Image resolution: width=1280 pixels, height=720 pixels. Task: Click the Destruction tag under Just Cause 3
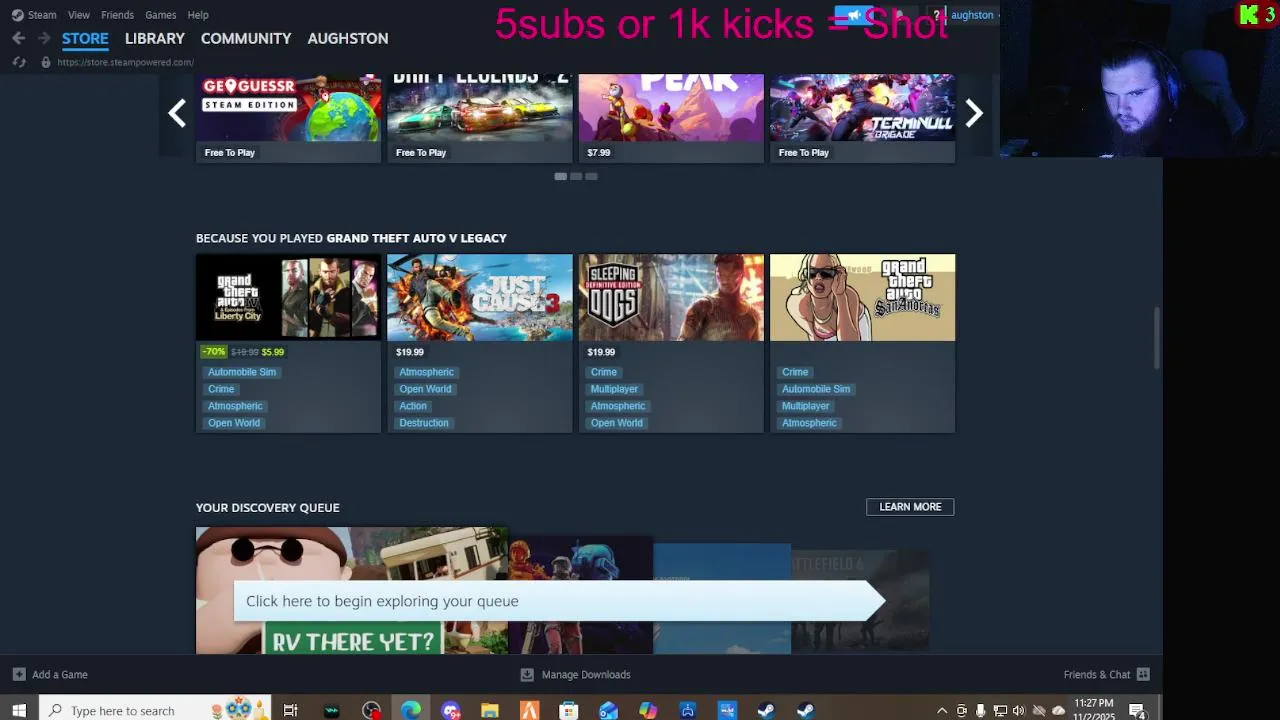(x=424, y=423)
